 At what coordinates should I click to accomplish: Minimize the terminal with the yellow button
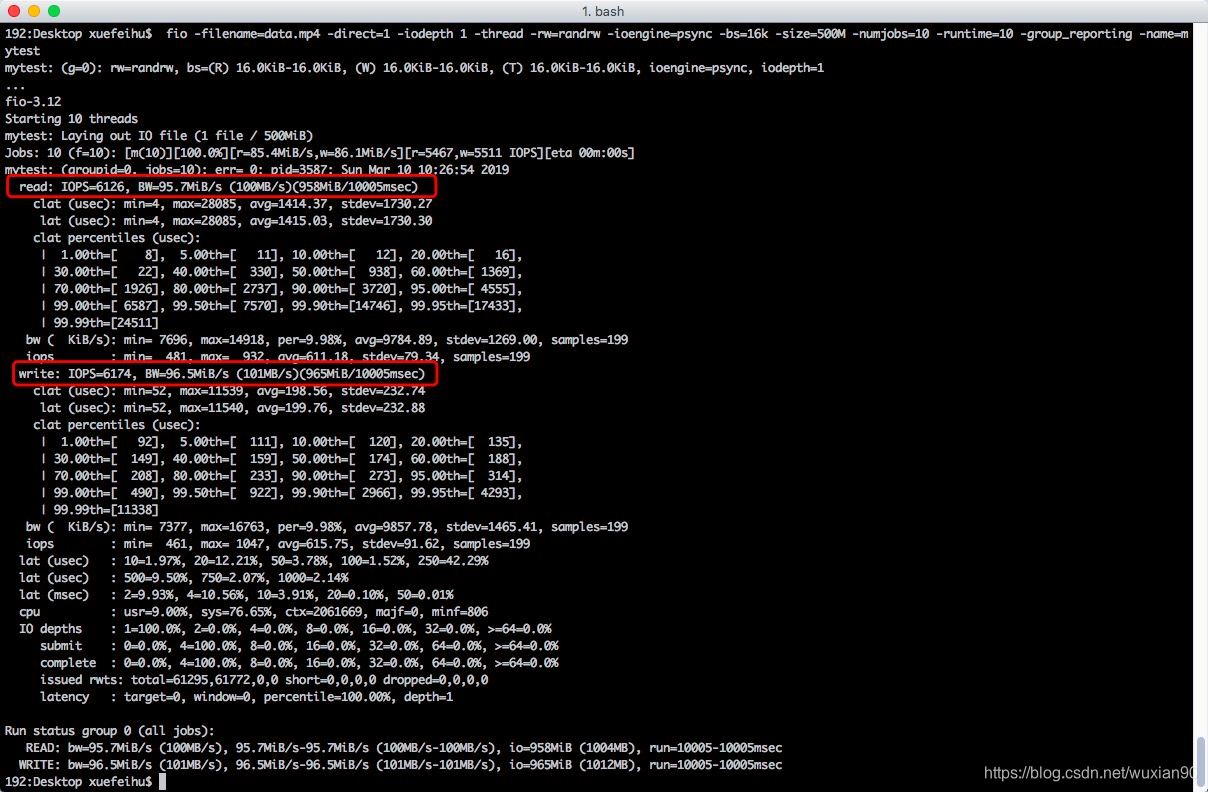(x=33, y=10)
